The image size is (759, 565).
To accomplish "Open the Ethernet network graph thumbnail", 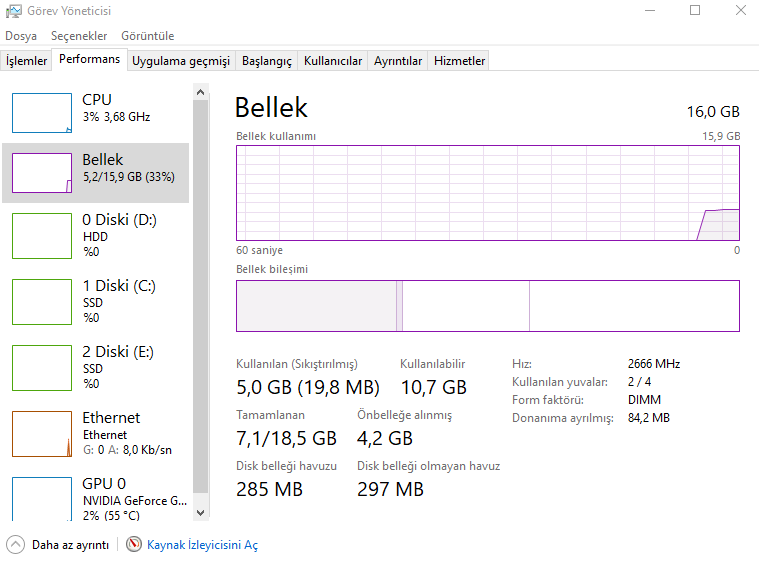I will tap(42, 433).
